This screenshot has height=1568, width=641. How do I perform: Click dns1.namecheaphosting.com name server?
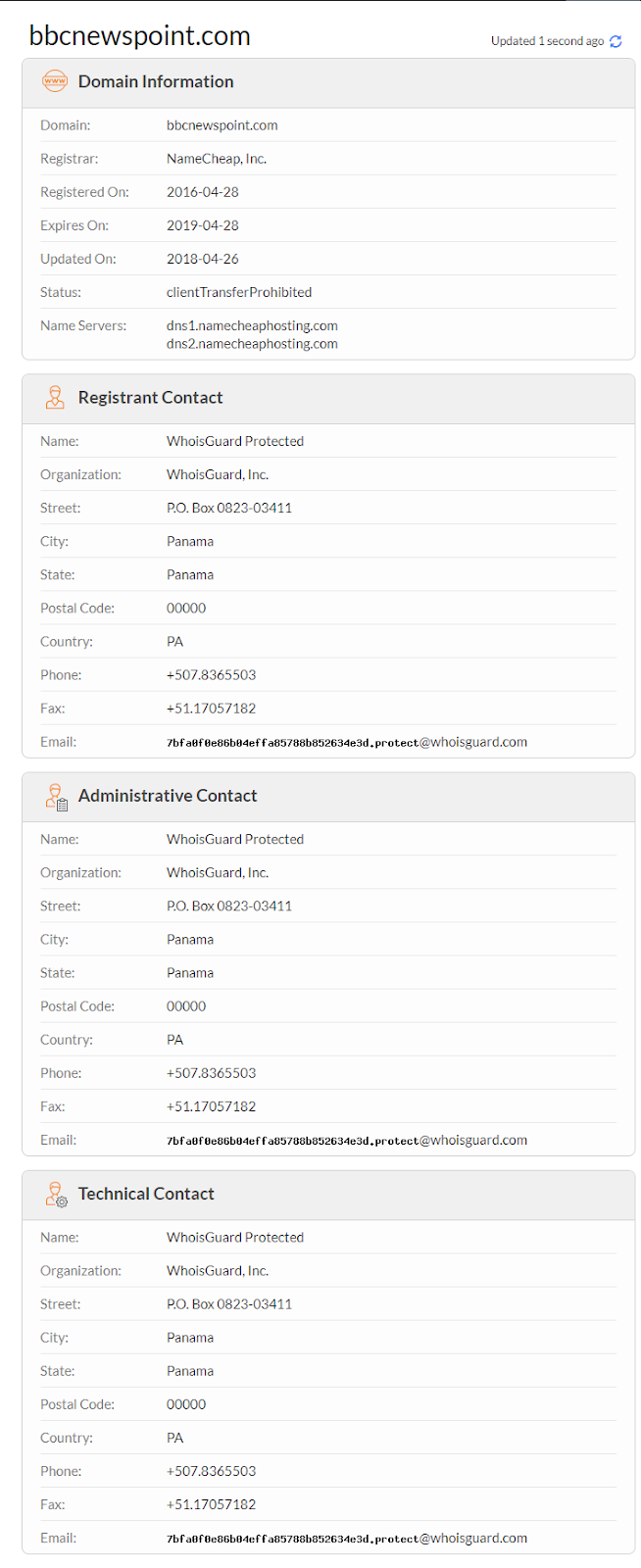coord(252,325)
